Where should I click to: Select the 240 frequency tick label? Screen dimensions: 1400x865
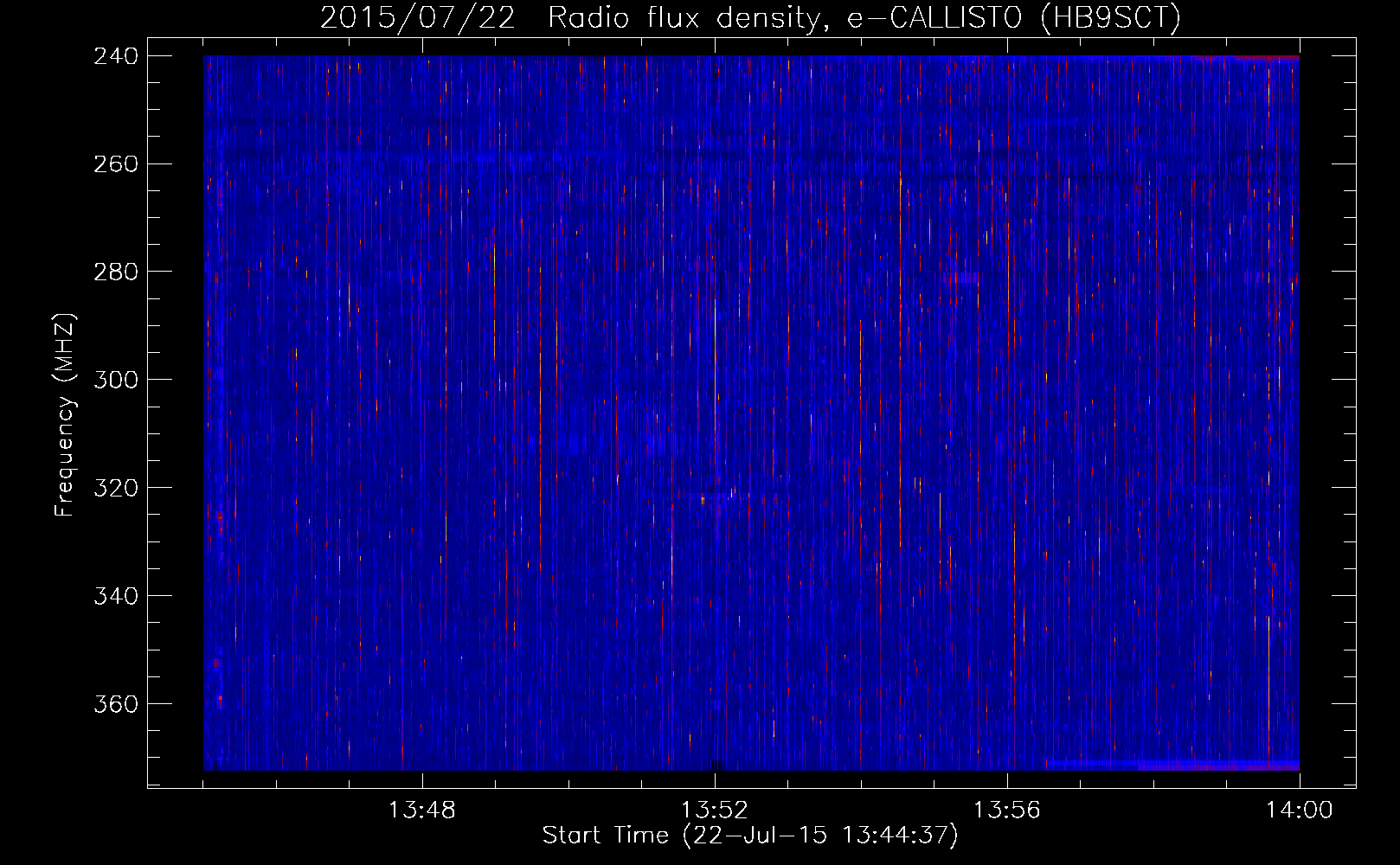pos(116,55)
